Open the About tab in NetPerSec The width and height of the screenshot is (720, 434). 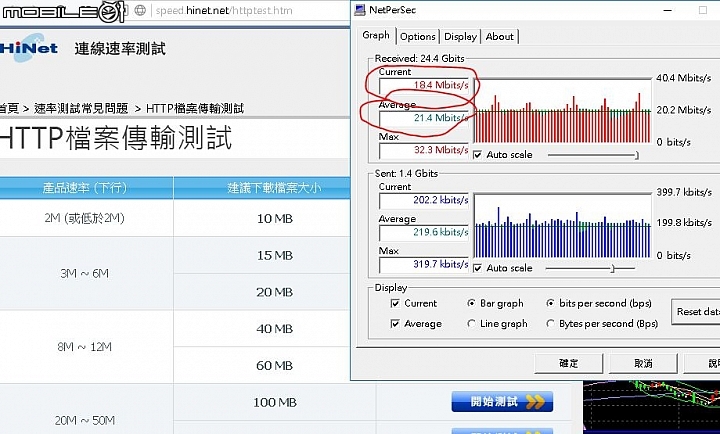(x=500, y=37)
